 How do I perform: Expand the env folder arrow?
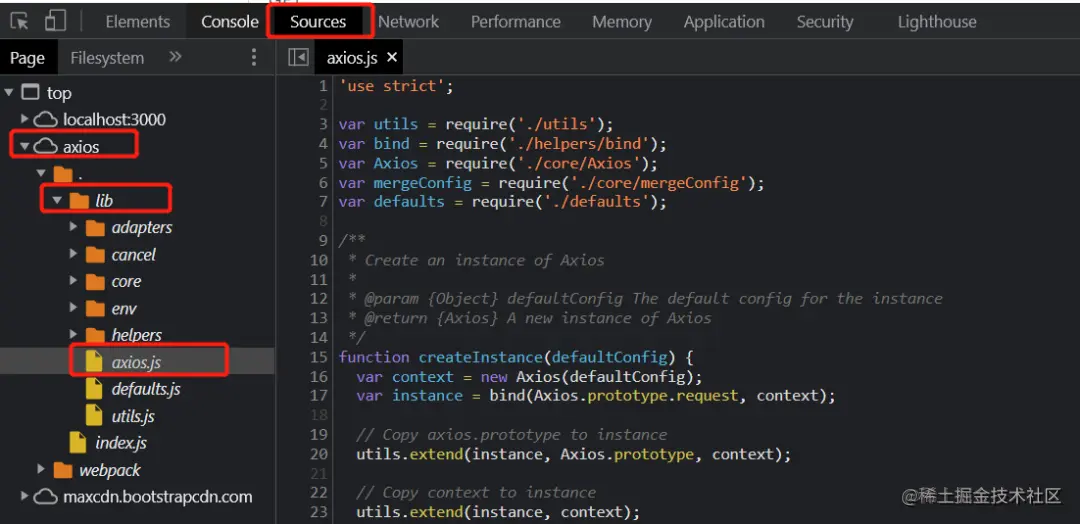(74, 308)
